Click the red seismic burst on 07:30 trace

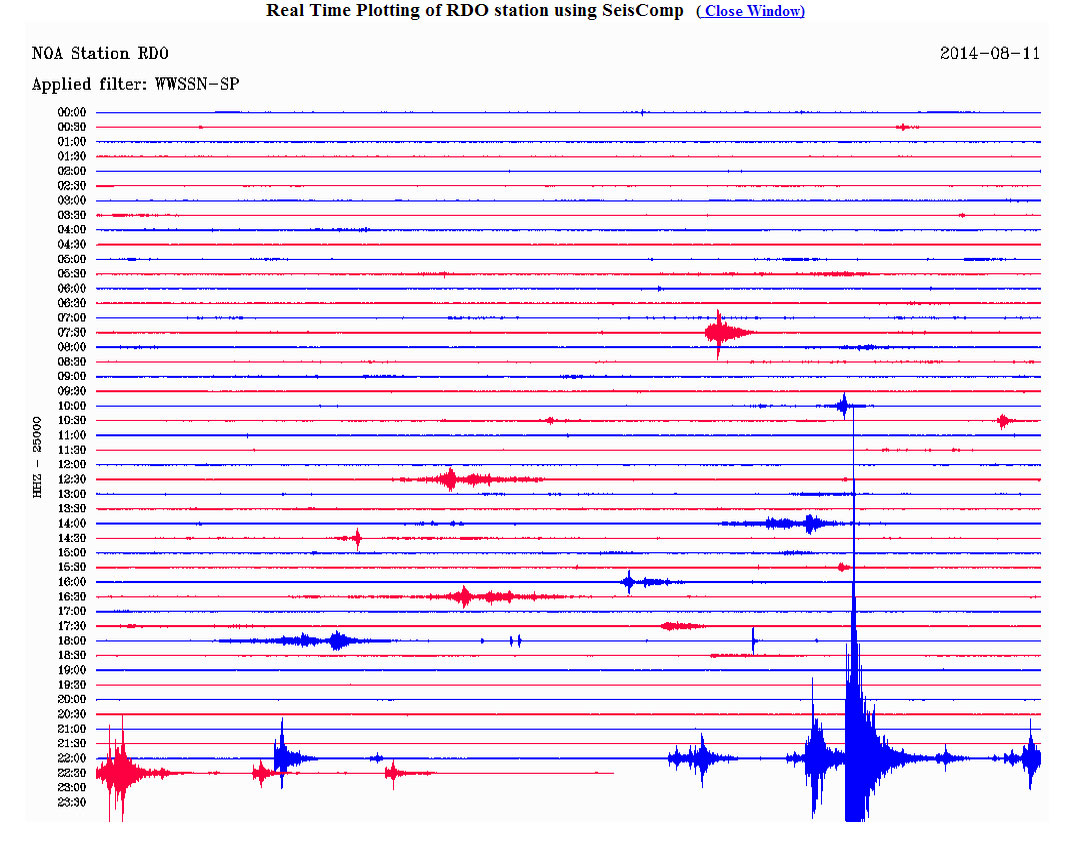[720, 332]
